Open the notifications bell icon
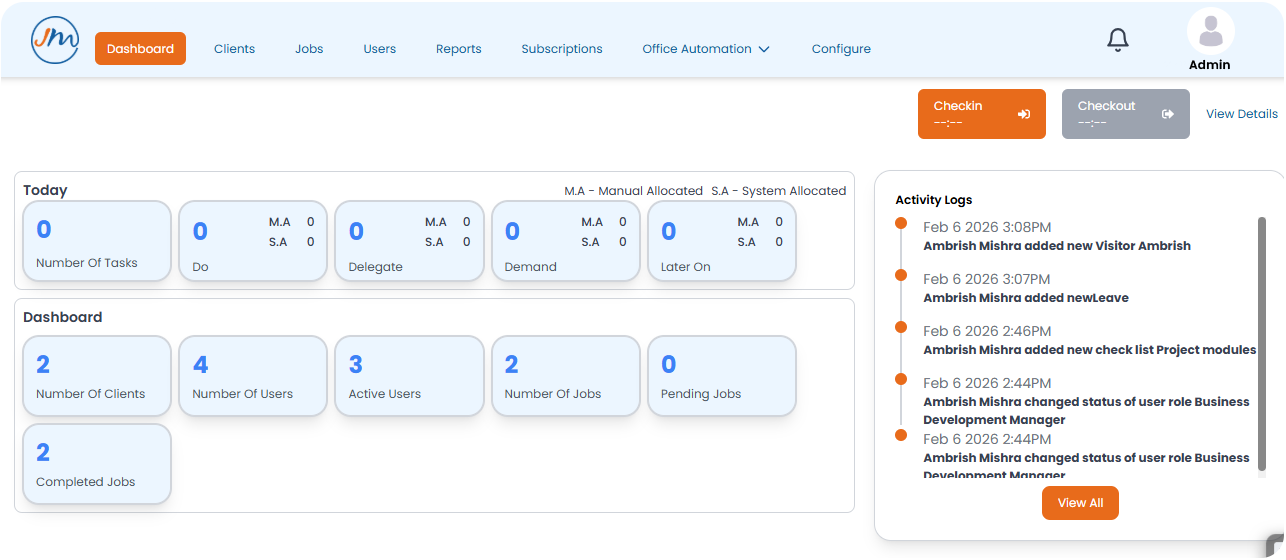The image size is (1286, 560). [x=1118, y=40]
